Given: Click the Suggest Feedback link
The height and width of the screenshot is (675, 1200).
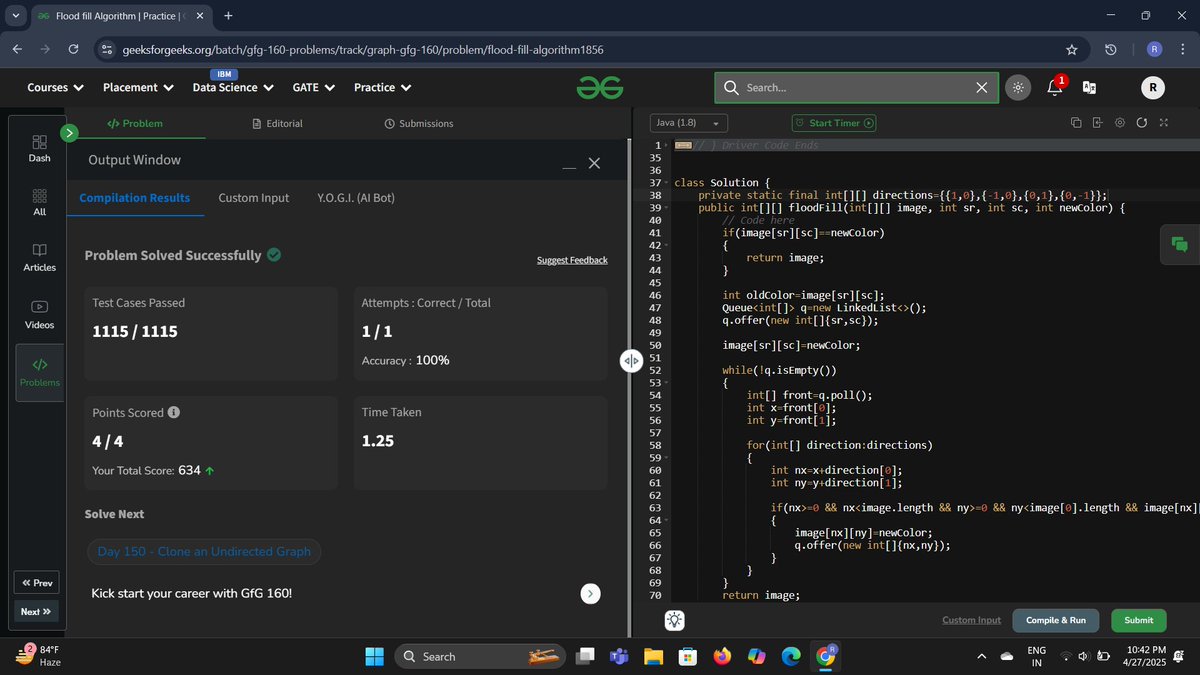Looking at the screenshot, I should pos(572,260).
